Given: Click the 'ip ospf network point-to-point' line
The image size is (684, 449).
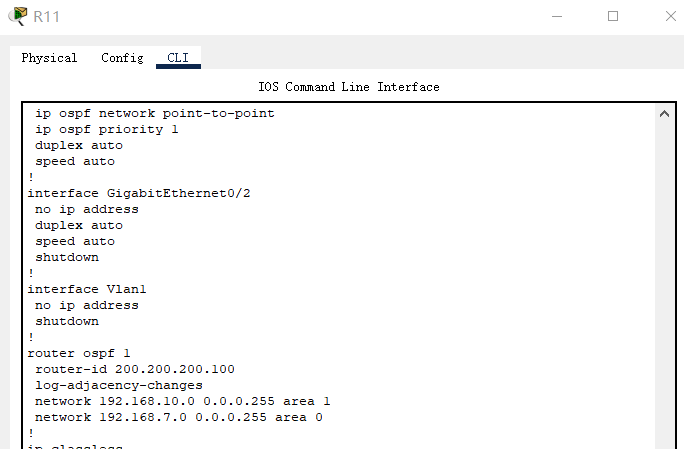Looking at the screenshot, I should point(155,113).
